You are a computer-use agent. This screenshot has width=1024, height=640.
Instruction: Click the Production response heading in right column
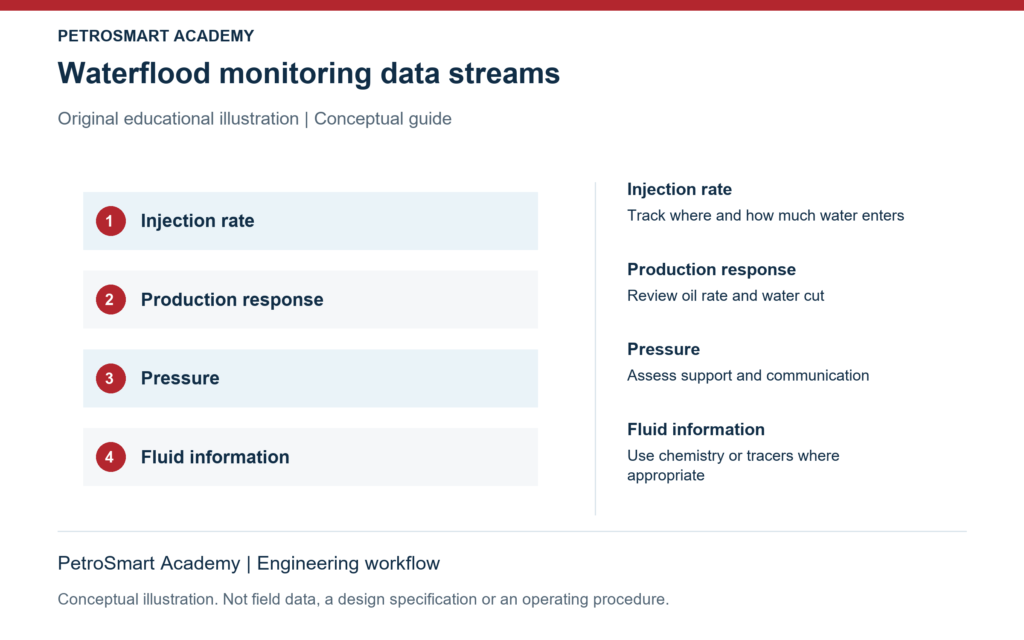tap(711, 270)
